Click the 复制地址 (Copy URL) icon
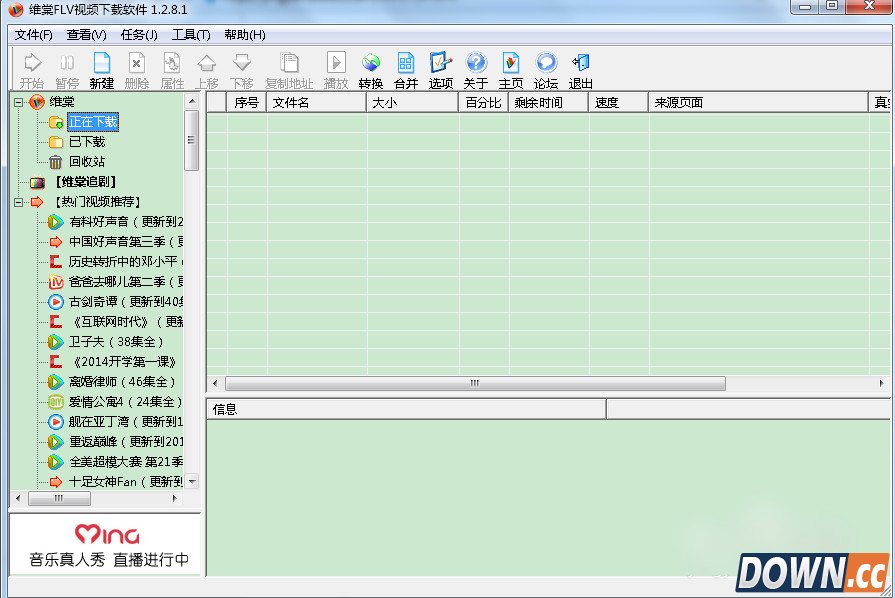This screenshot has width=895, height=598. [x=289, y=67]
